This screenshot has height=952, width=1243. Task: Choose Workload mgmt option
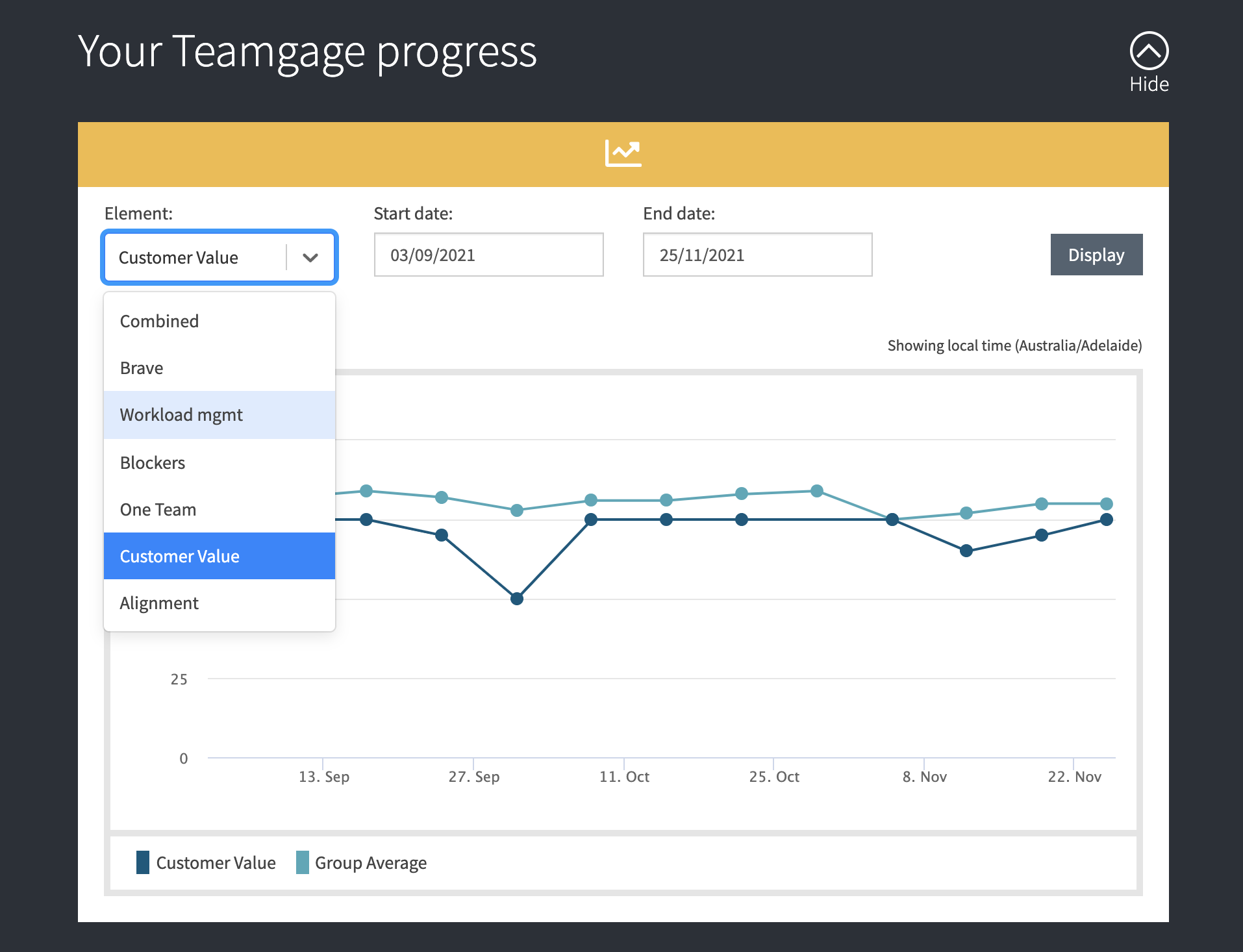[x=220, y=415]
